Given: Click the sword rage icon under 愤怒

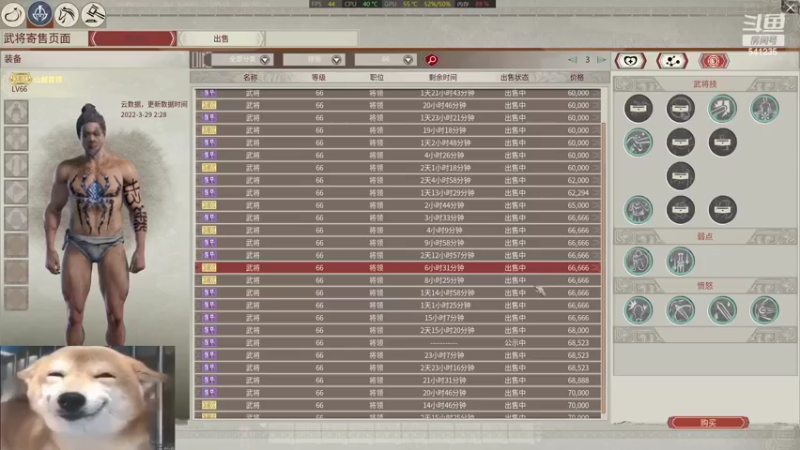Looking at the screenshot, I should 722,310.
